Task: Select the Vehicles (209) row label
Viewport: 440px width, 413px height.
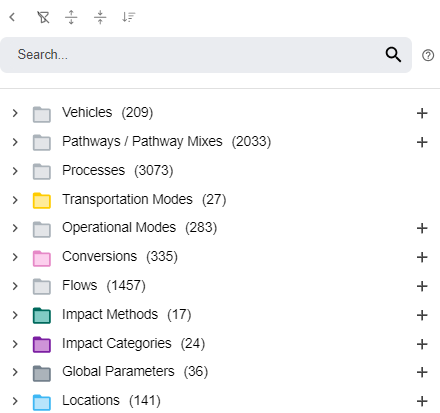Action: [108, 113]
